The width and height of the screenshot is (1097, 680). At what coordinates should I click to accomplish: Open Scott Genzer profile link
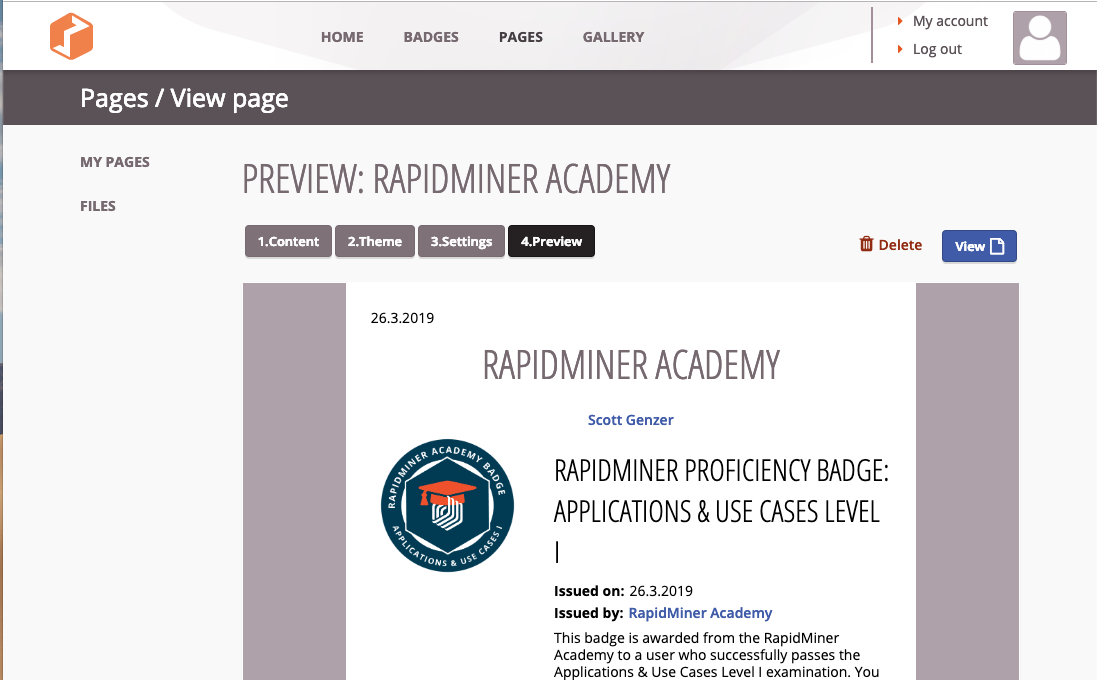coord(630,420)
